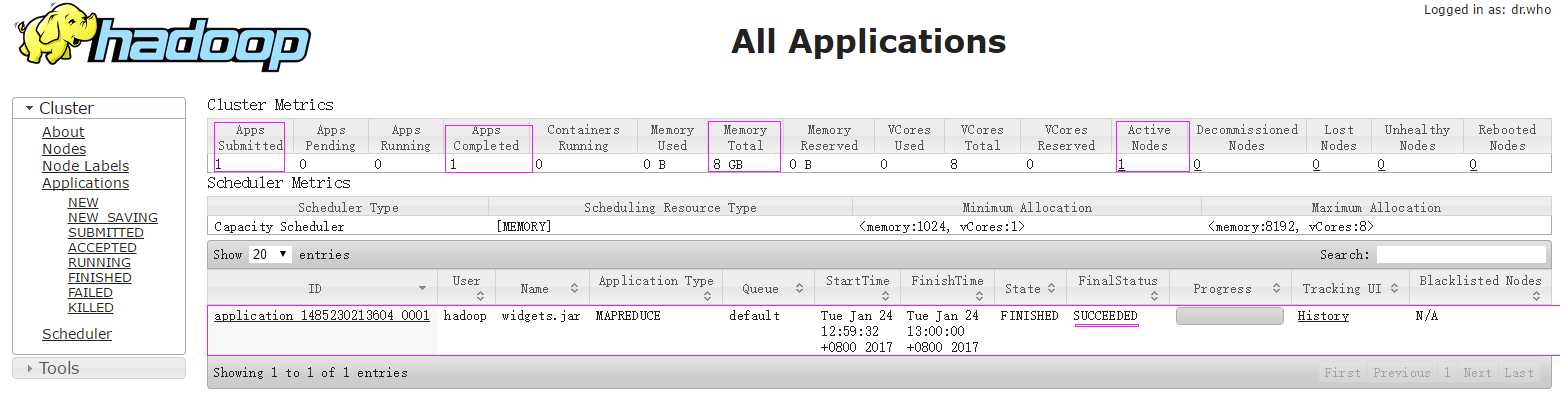Go to Previous page of entries
This screenshot has height=399, width=1560.
1401,373
